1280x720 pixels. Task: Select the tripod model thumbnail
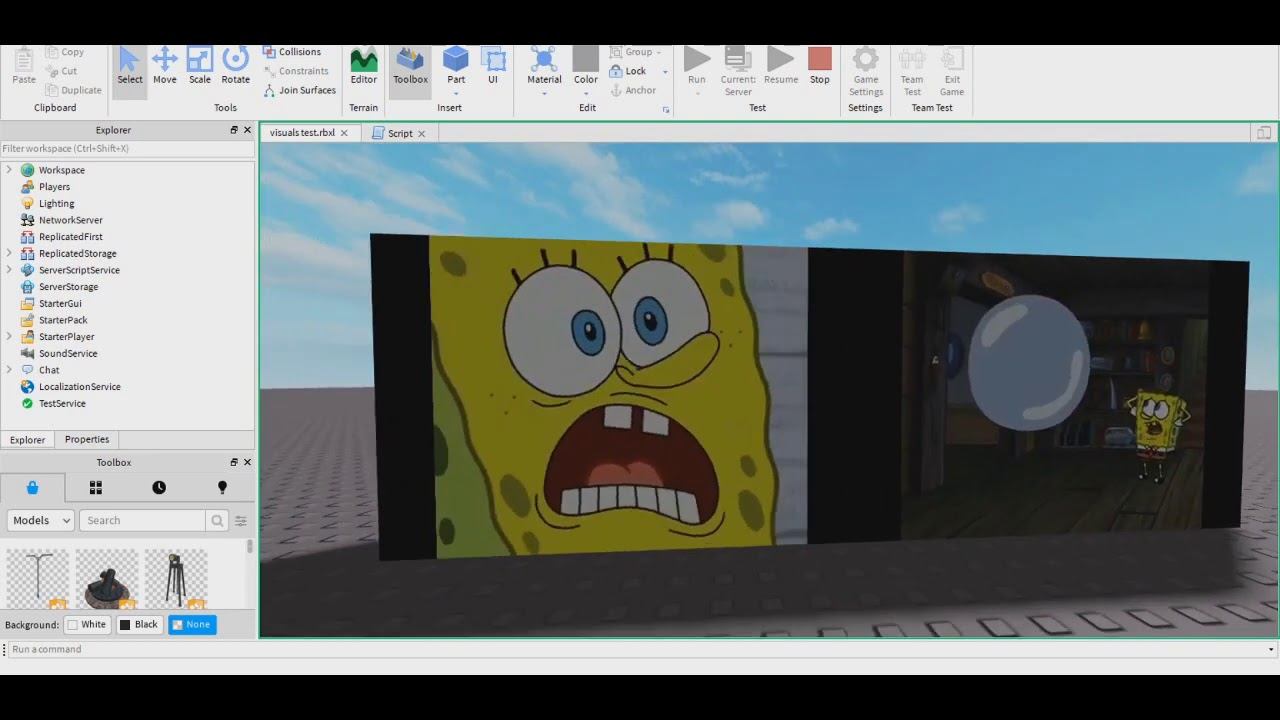(176, 579)
